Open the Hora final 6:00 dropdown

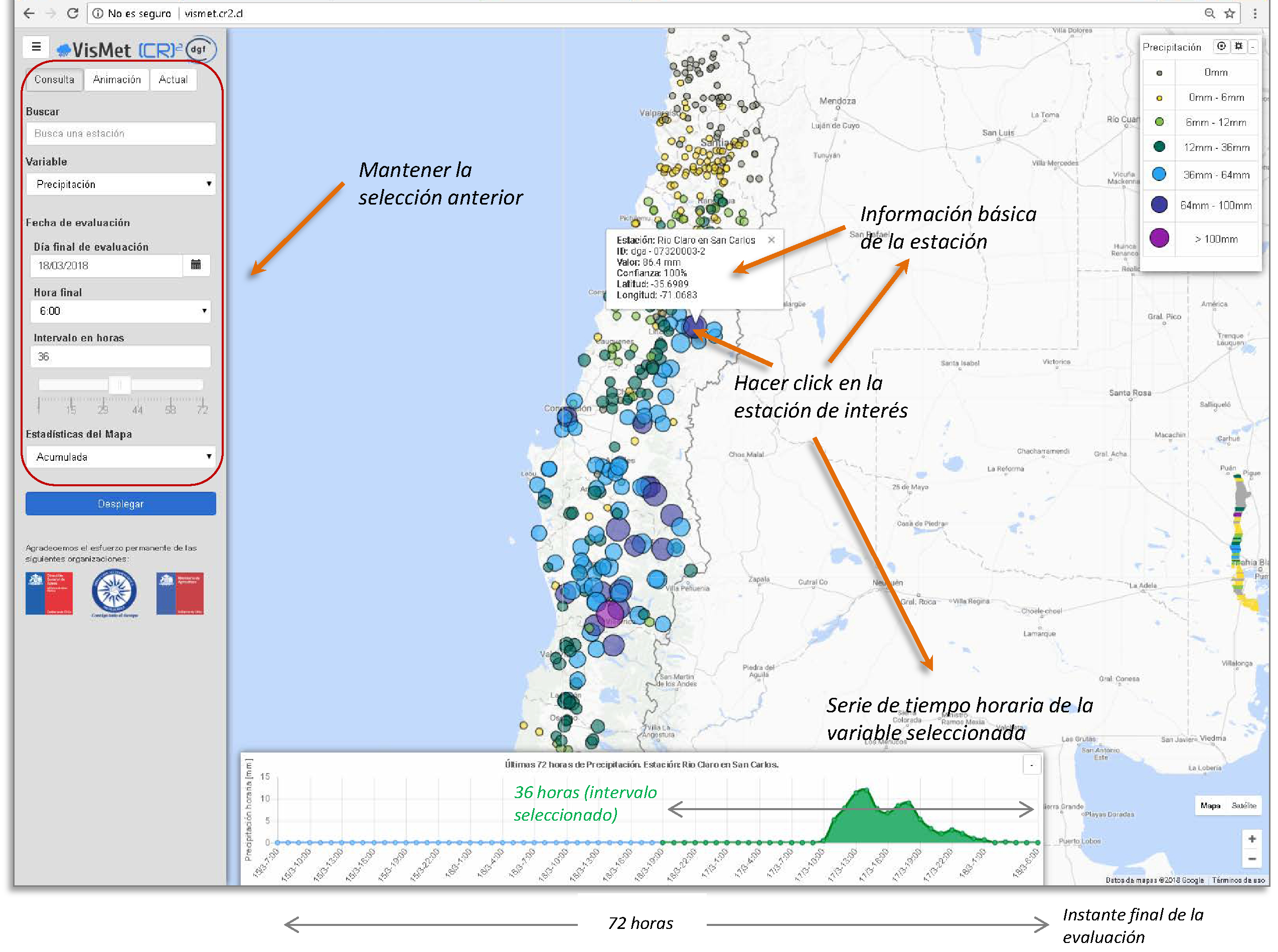120,311
